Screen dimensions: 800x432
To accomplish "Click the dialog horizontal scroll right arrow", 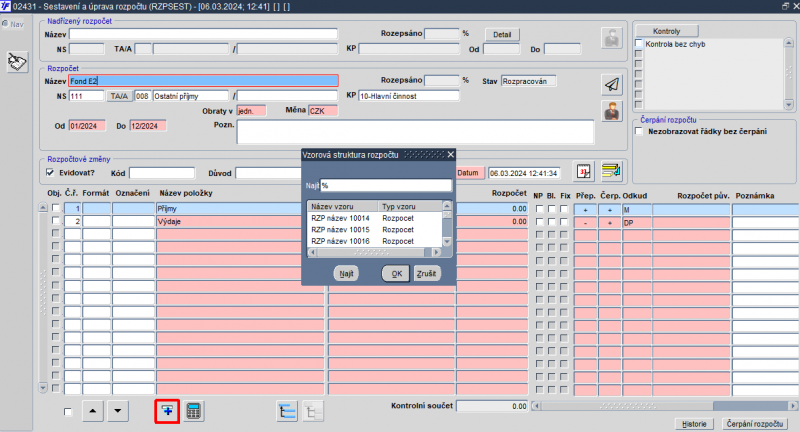I will (x=436, y=252).
